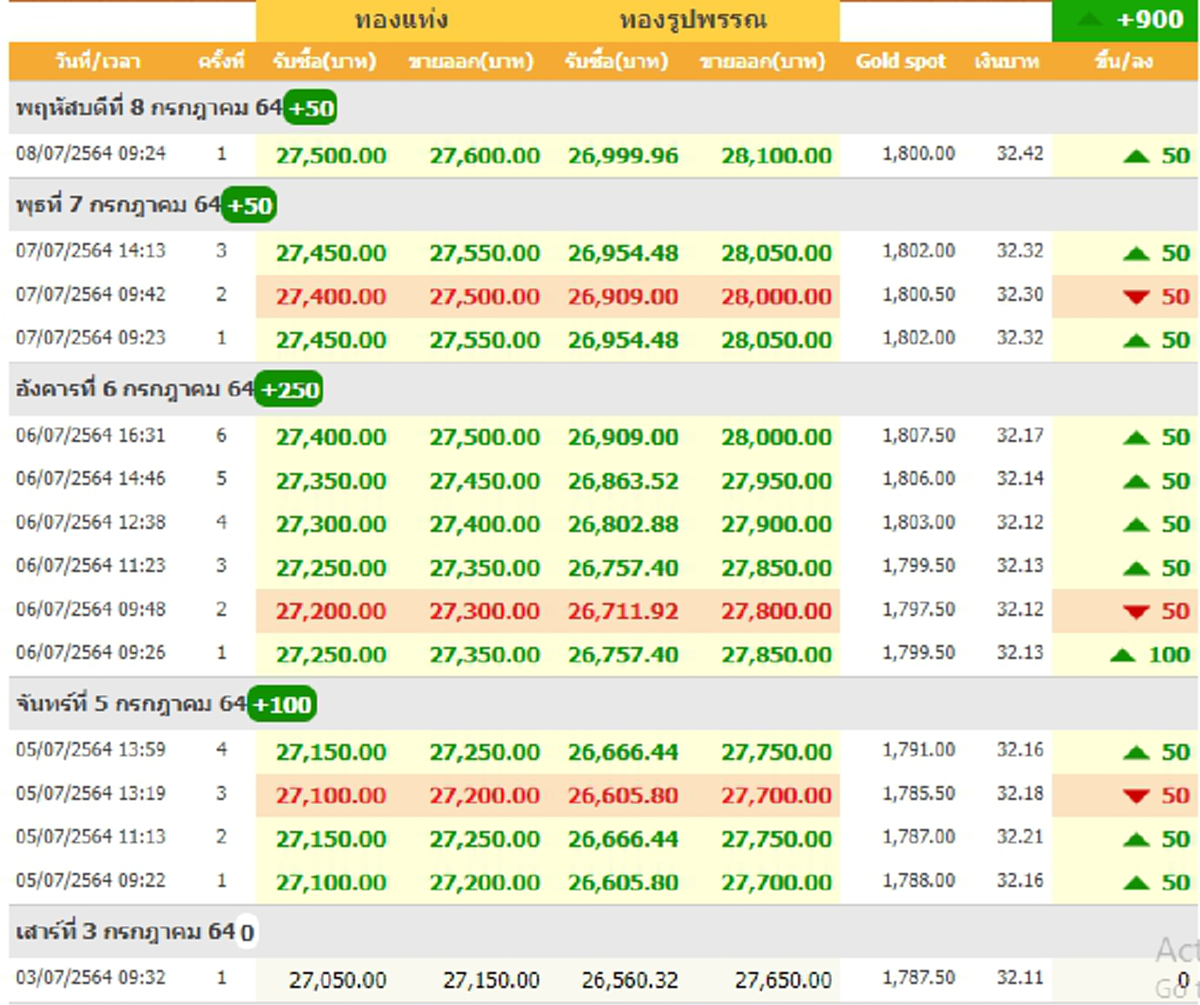Select the อังคารที่ 6 กรกฎาคม 64 date heading
Image resolution: width=1200 pixels, height=1005 pixels.
(135, 389)
